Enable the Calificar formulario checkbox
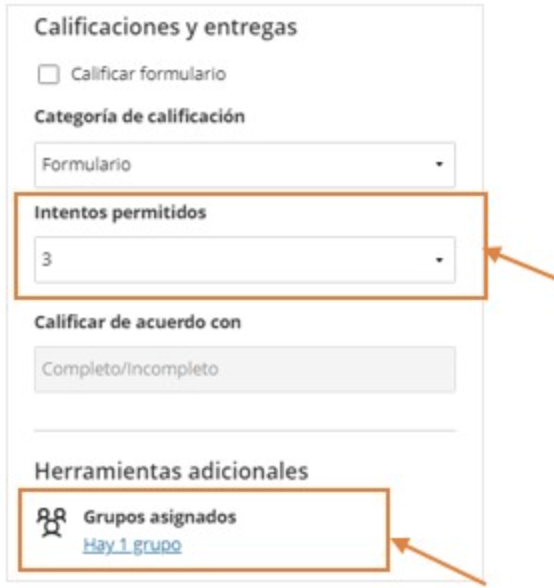 click(x=48, y=74)
